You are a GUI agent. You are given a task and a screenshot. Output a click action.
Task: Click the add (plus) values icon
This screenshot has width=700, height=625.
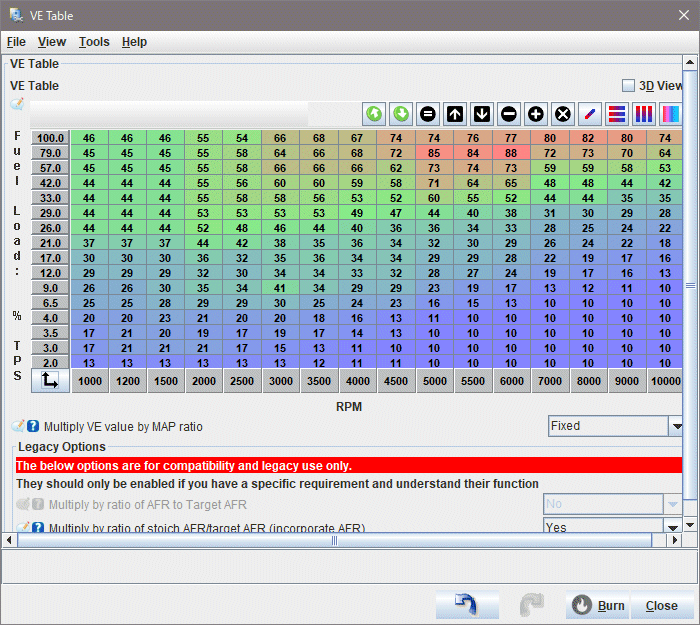point(536,114)
